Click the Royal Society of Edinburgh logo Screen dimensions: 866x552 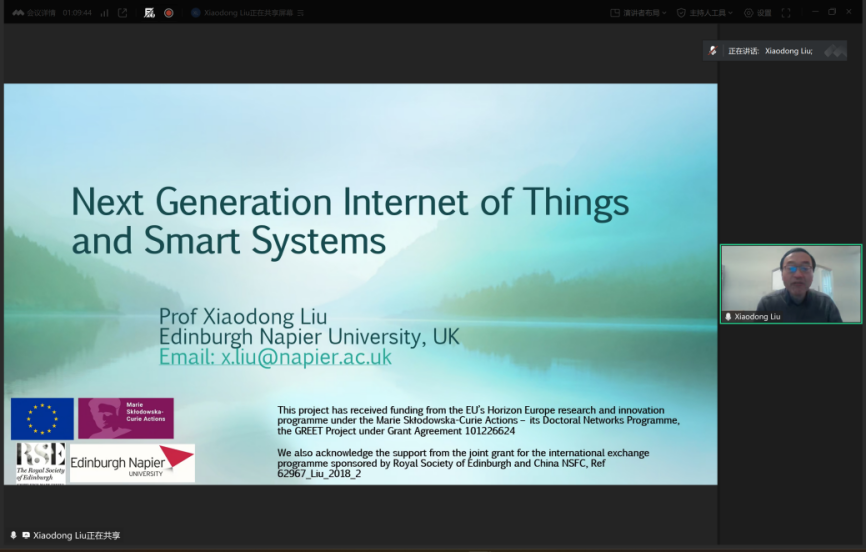coord(40,463)
